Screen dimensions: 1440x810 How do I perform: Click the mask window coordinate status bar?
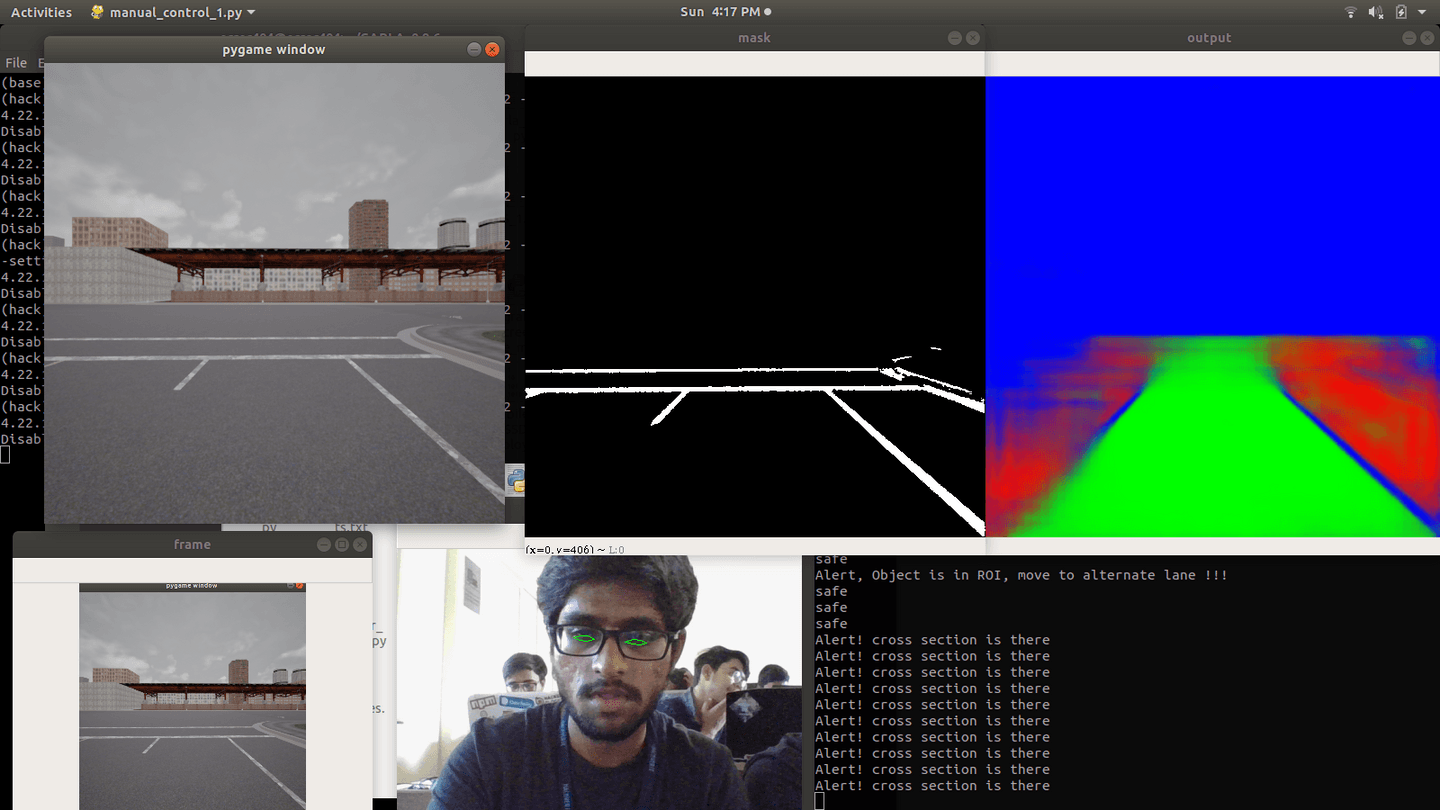coord(755,549)
